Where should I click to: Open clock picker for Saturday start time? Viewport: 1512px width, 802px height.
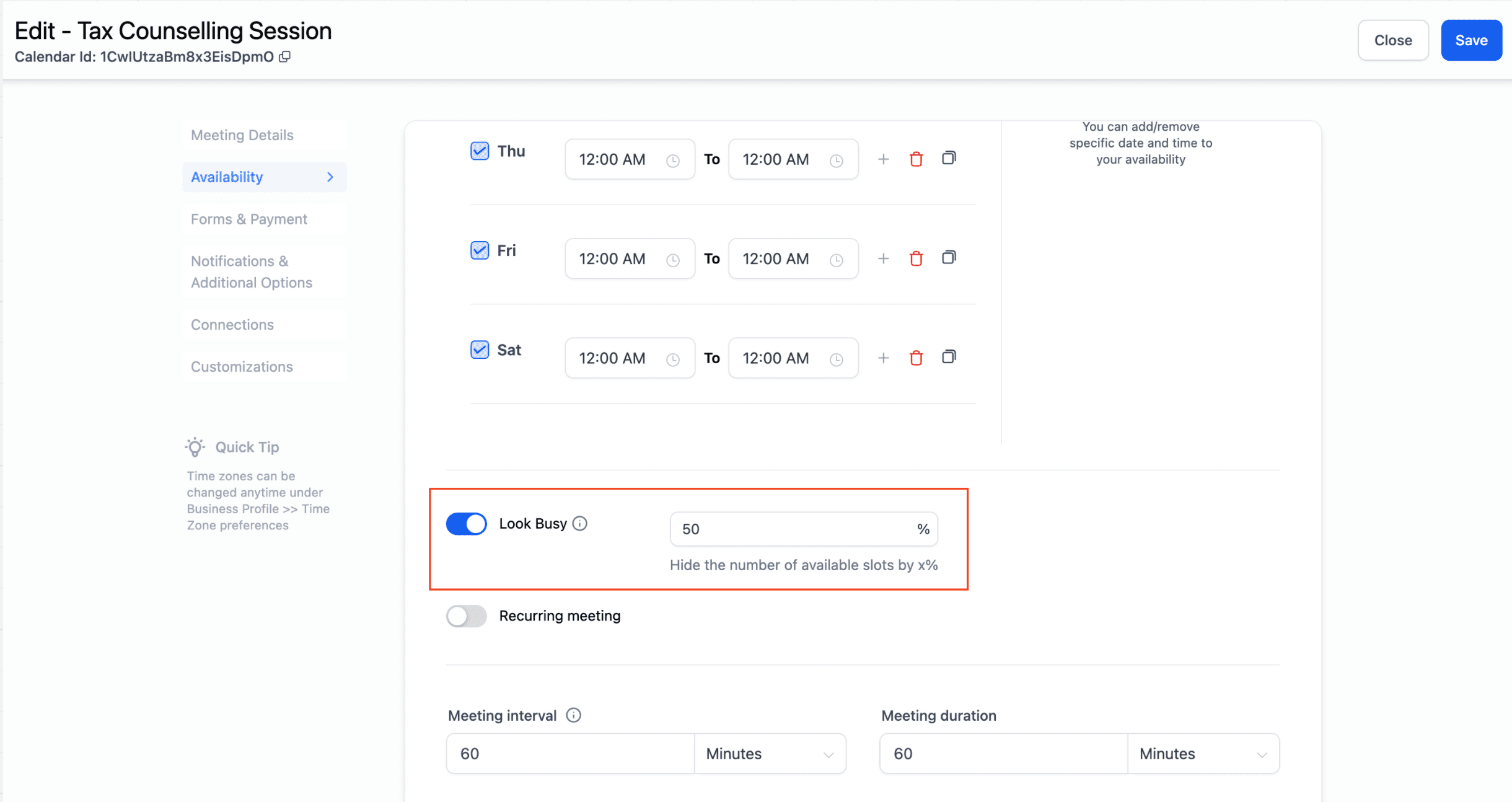point(673,359)
